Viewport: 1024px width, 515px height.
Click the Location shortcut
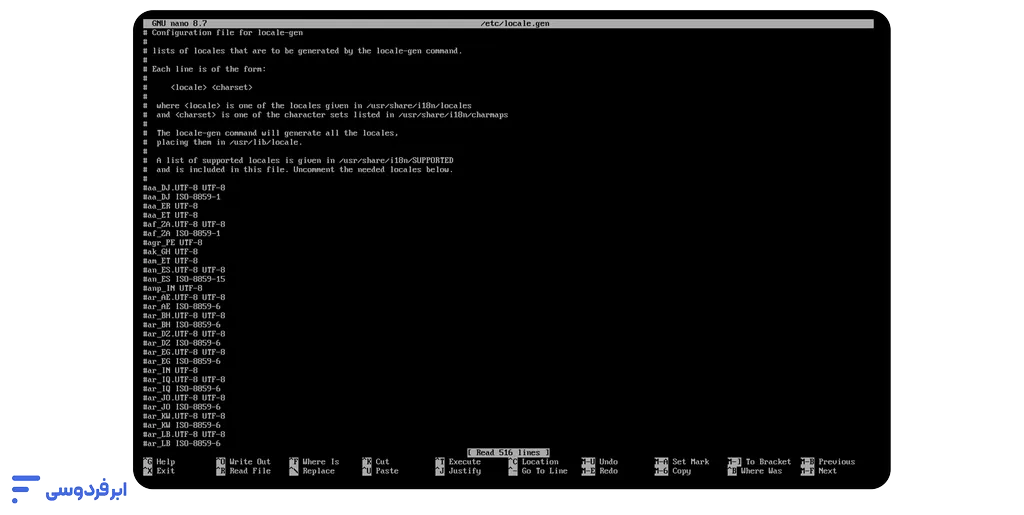pos(540,462)
